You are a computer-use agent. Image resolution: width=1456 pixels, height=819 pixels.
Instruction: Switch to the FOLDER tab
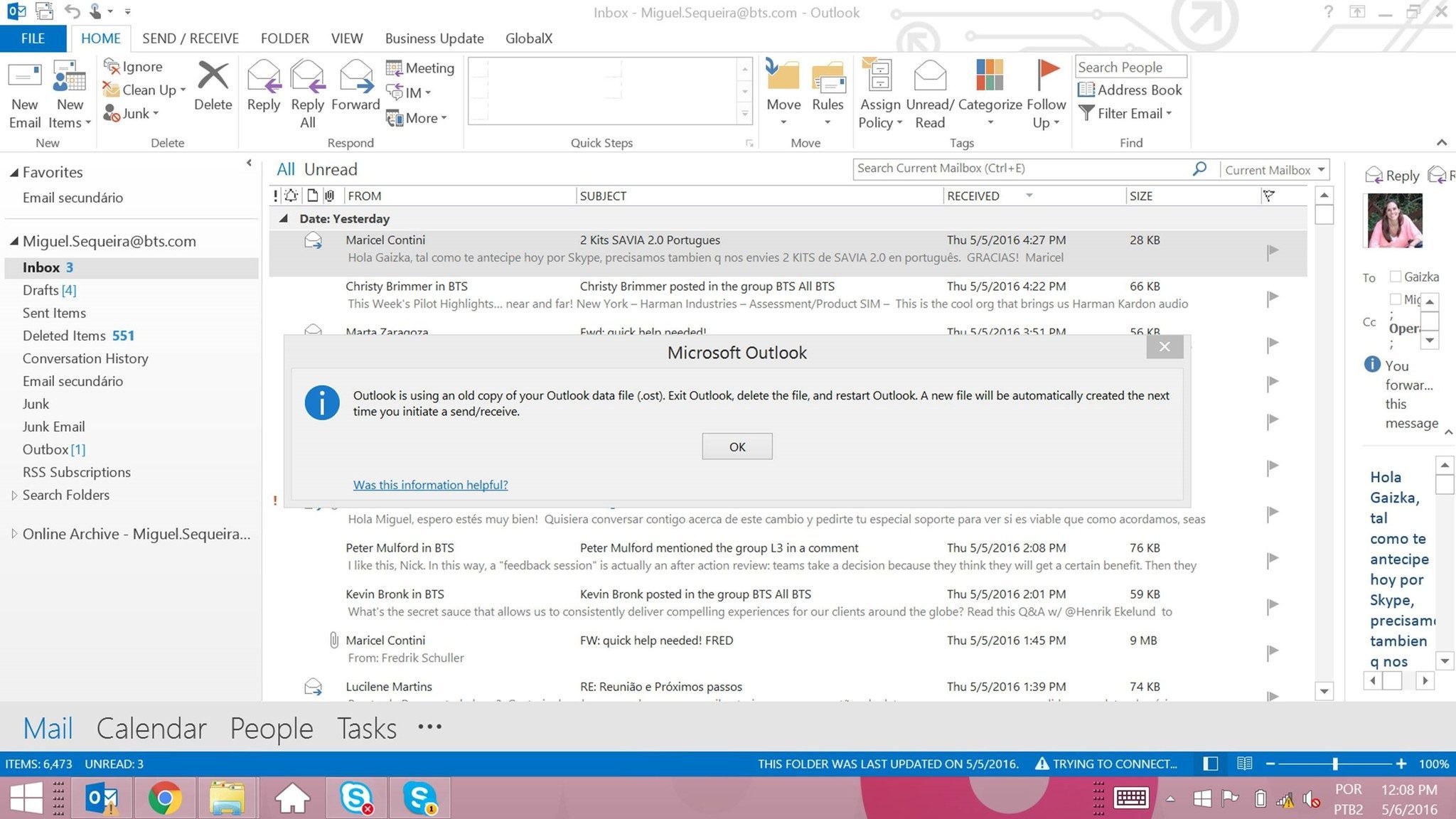[x=284, y=38]
